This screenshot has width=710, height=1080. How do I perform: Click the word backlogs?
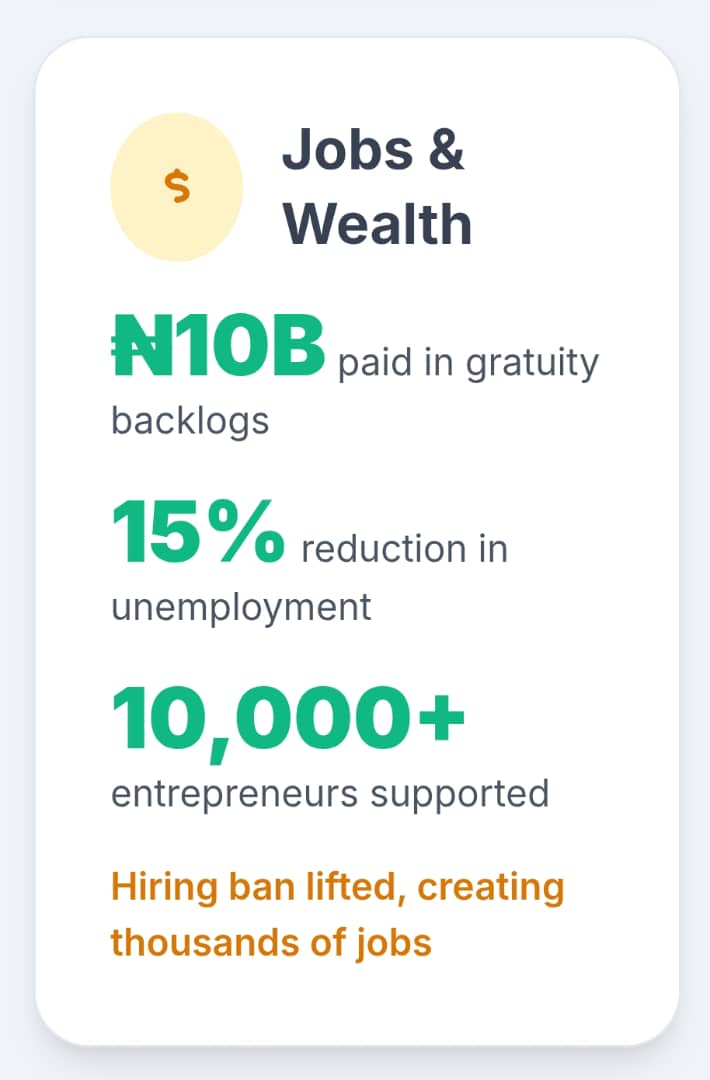pos(190,421)
